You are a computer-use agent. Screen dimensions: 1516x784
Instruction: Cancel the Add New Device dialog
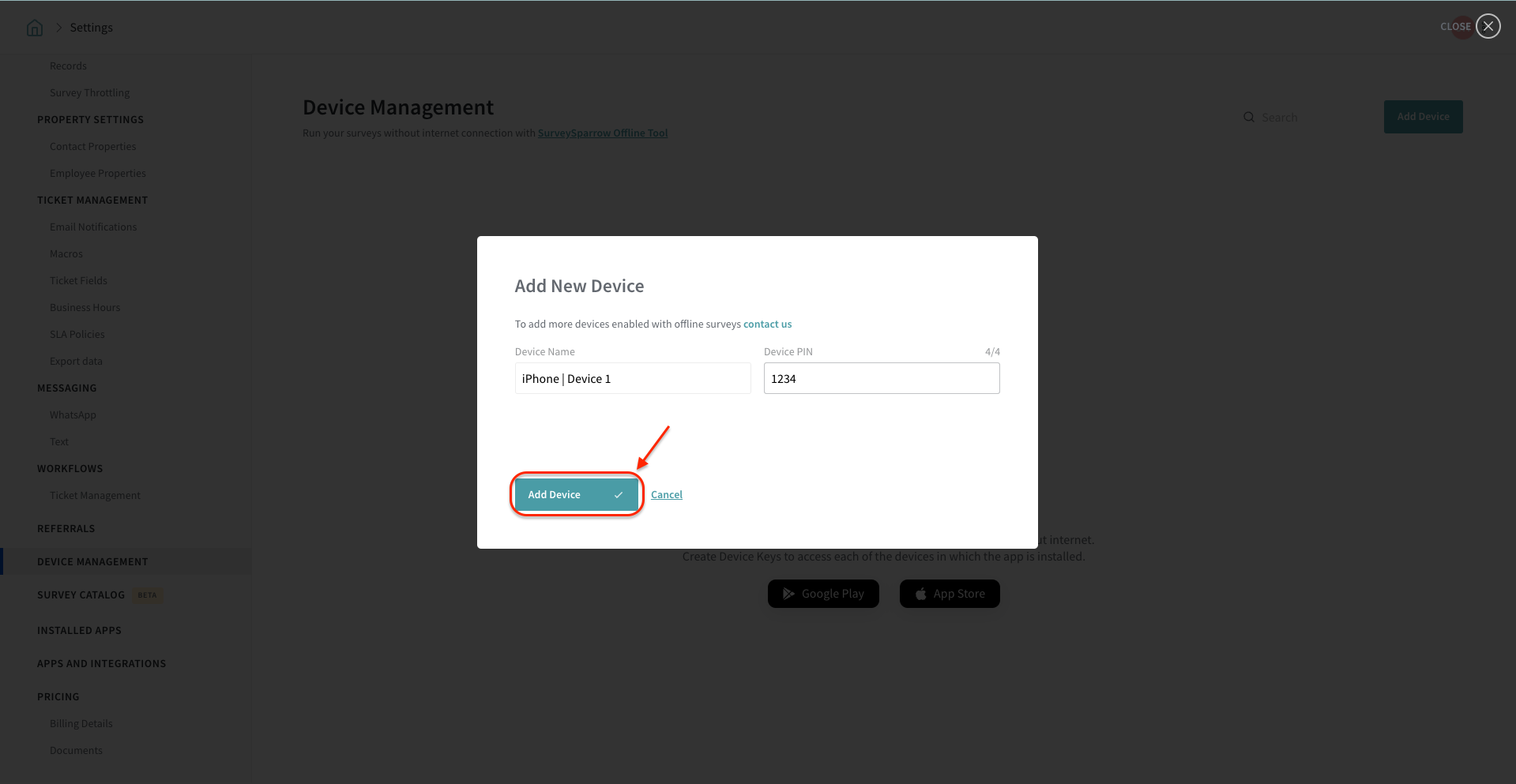(666, 494)
